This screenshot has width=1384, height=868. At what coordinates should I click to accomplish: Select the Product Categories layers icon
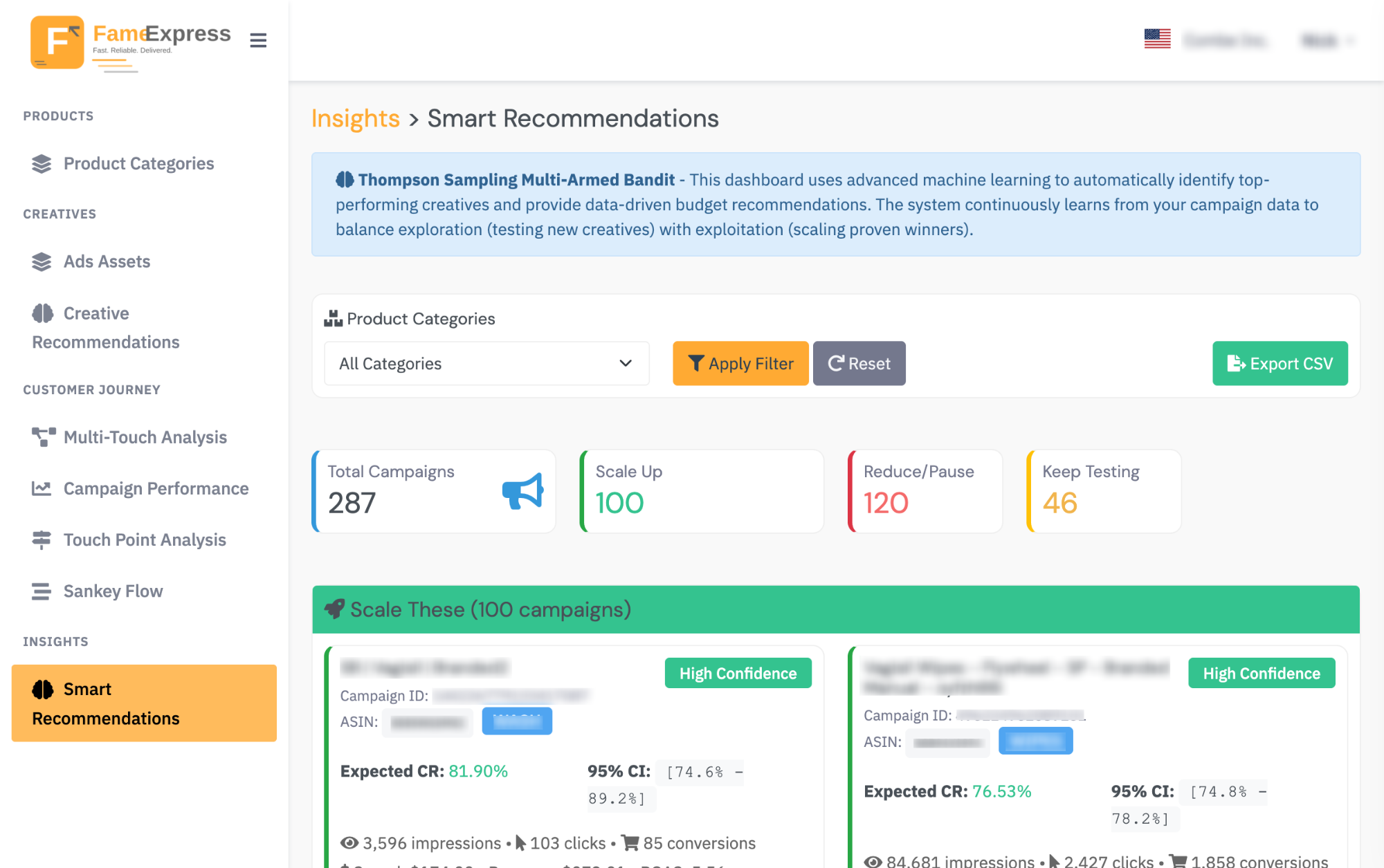point(41,163)
